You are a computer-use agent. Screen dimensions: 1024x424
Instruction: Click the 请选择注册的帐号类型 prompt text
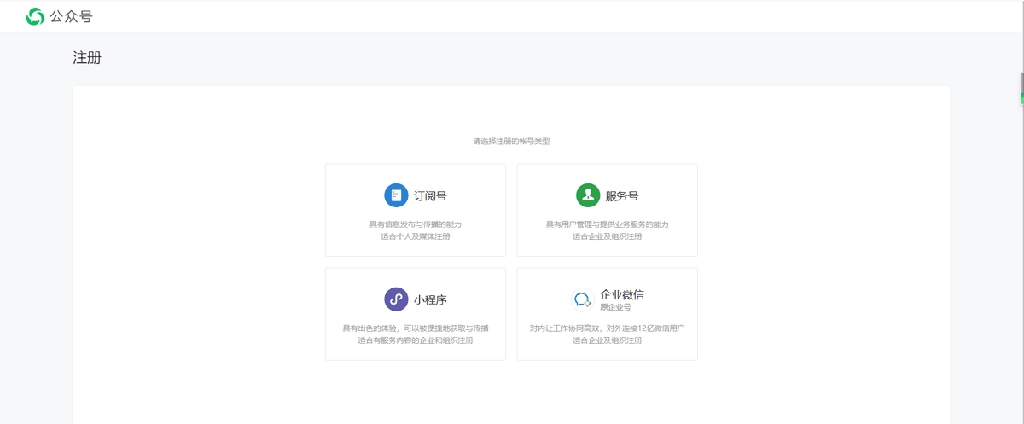click(x=511, y=140)
